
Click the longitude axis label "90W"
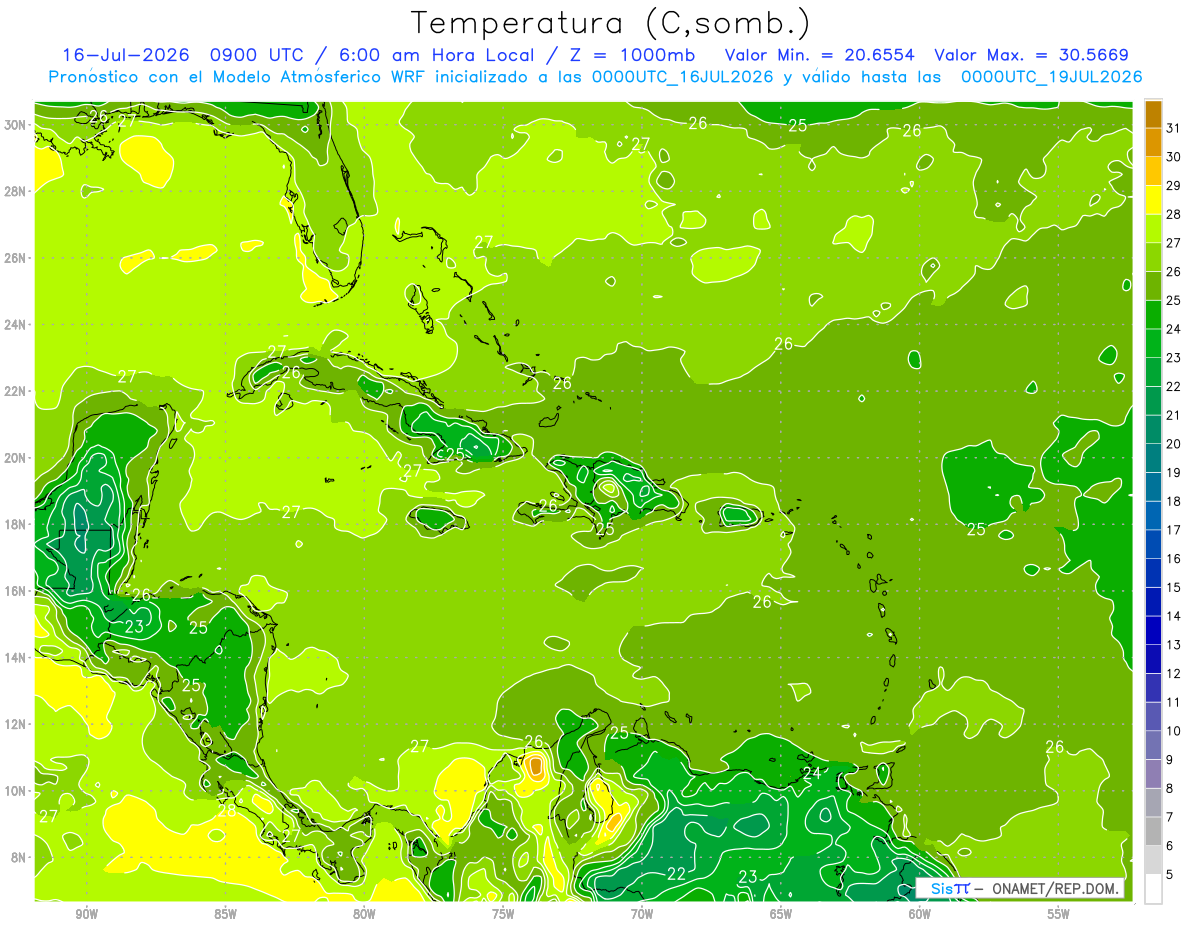(x=86, y=914)
